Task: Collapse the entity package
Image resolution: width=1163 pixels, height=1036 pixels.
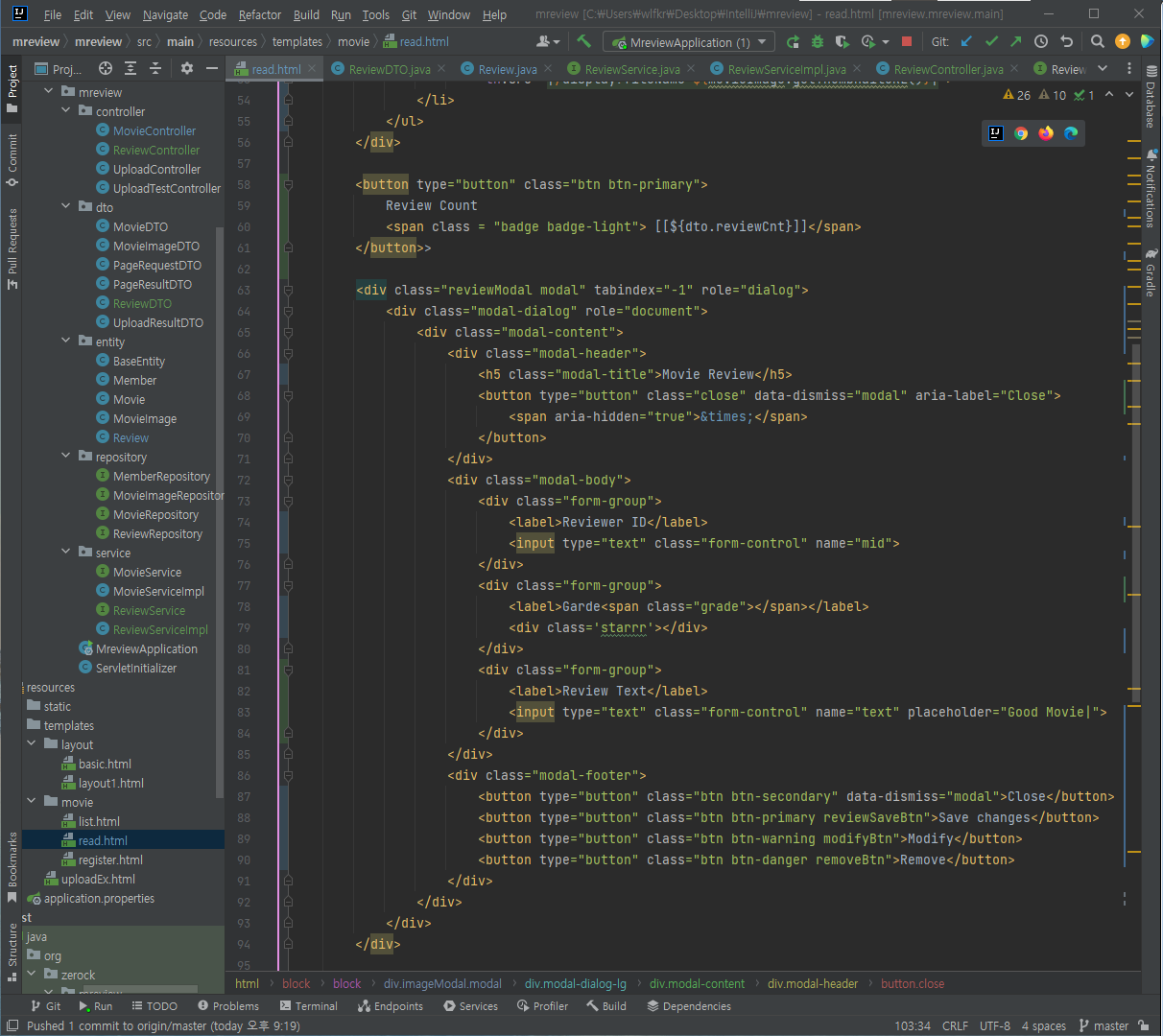Action: click(x=66, y=341)
